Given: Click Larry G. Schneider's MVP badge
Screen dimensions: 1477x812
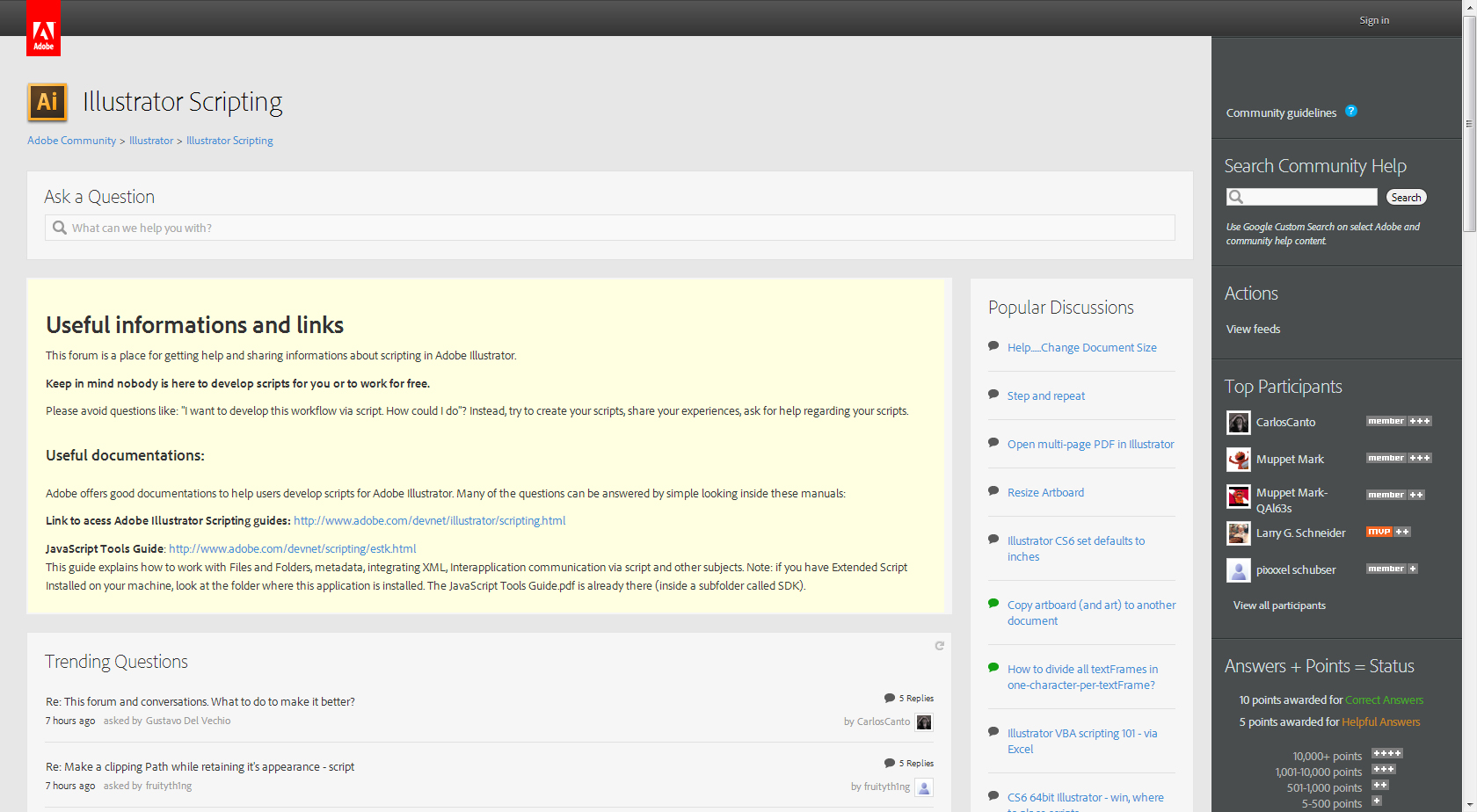Looking at the screenshot, I should (x=1380, y=531).
